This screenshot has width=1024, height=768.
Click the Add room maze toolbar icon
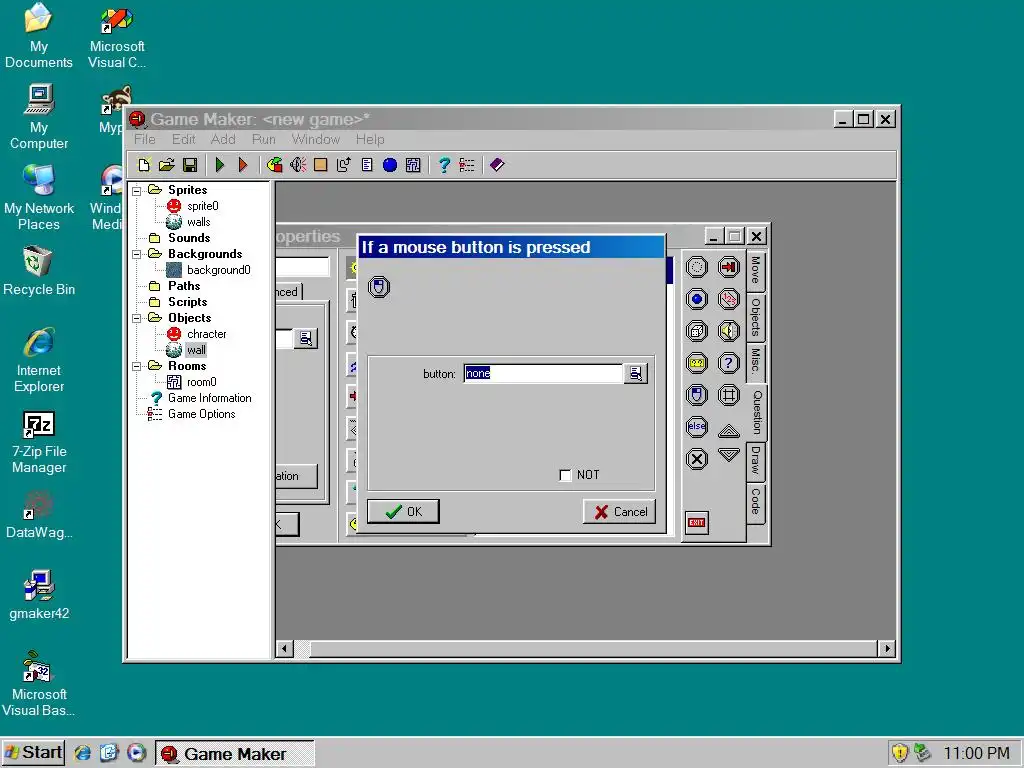413,165
